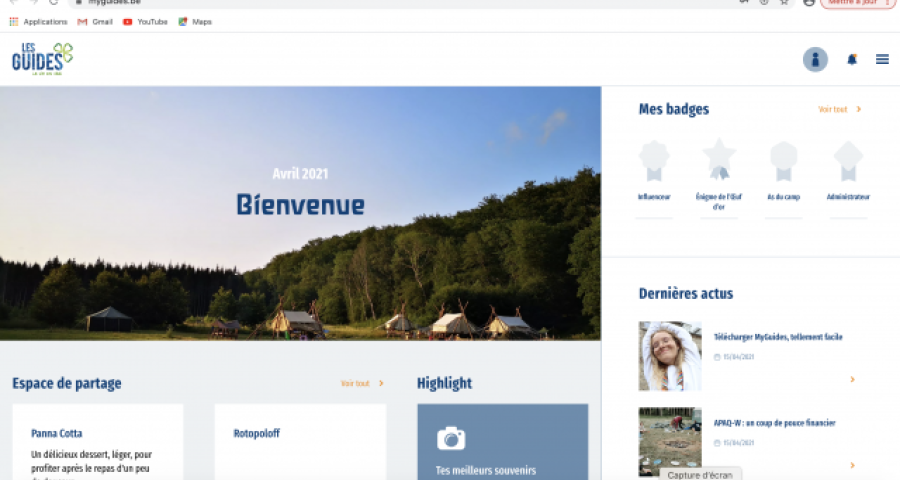Viewport: 900px width, 480px height.
Task: Open the Panna Cotta share card
Action: (98, 442)
